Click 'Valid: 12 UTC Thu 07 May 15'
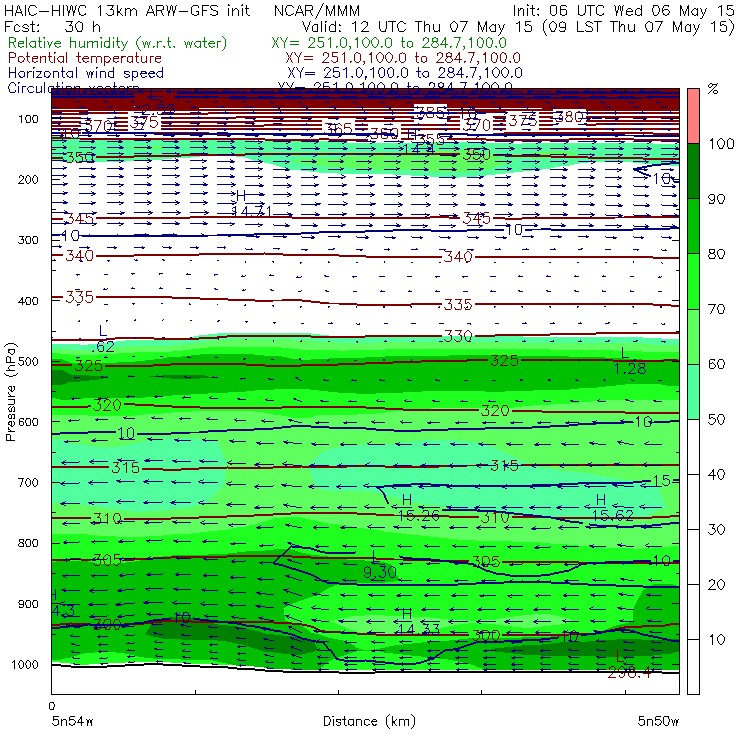740x740 pixels. click(x=417, y=26)
